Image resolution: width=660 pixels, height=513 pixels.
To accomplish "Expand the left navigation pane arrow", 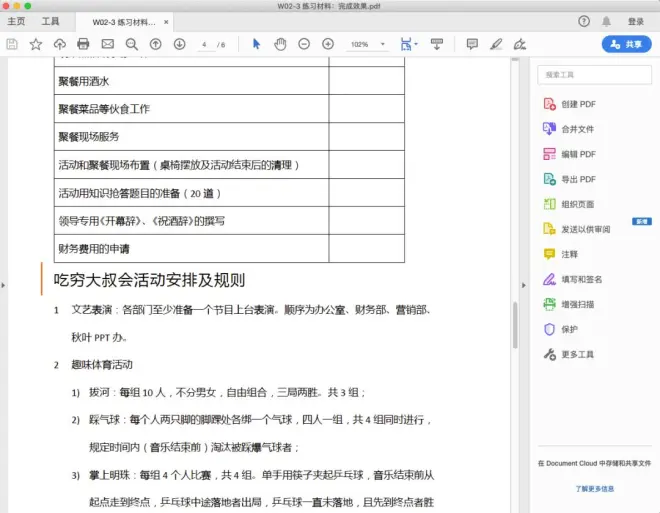I will pos(4,285).
